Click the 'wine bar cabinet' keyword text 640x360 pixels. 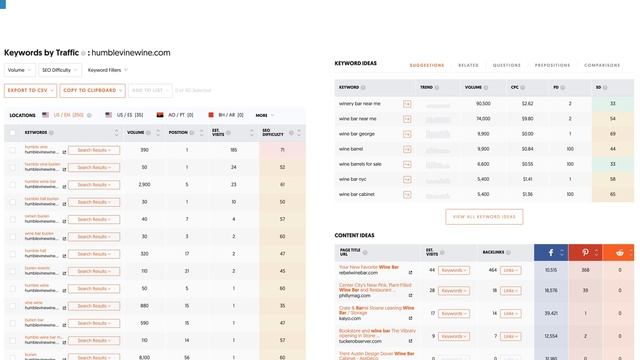click(x=357, y=194)
